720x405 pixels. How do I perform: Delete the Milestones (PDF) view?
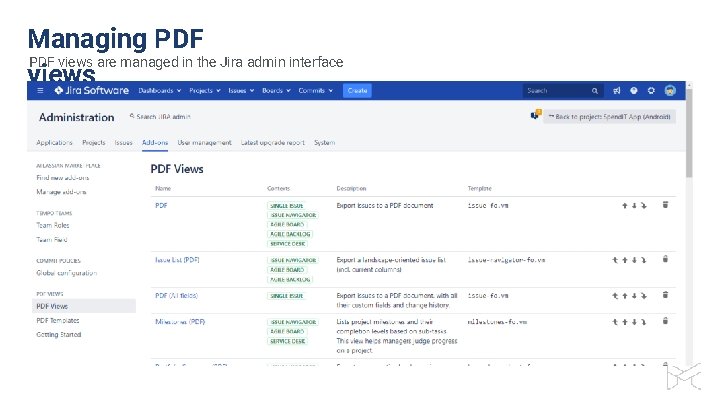[665, 321]
